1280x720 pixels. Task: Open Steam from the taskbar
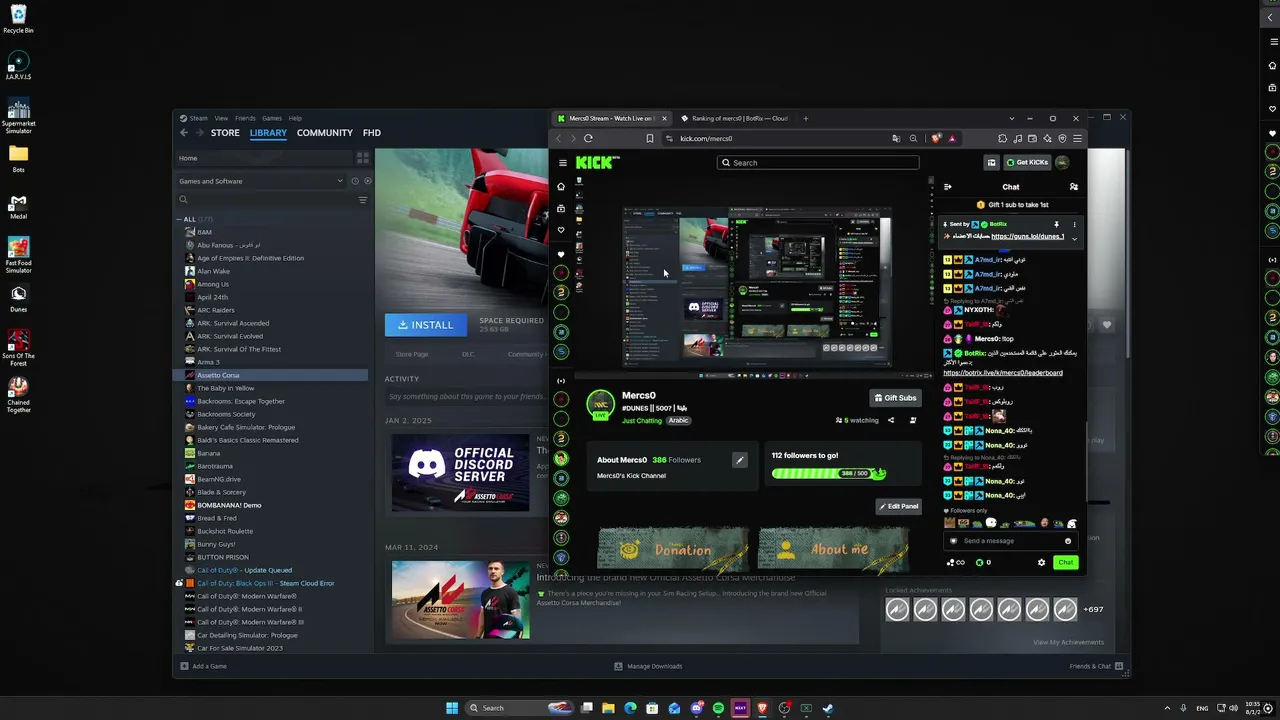828,708
